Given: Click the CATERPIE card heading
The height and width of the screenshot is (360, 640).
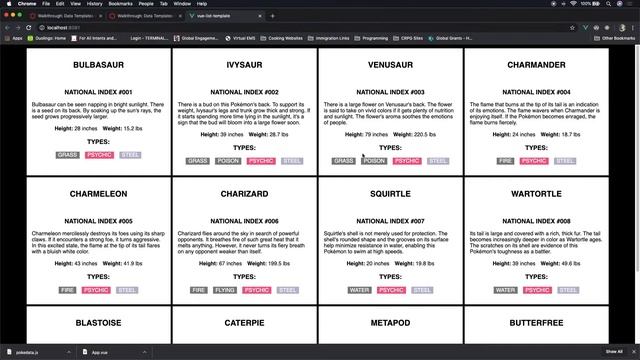Looking at the screenshot, I should 244,323.
